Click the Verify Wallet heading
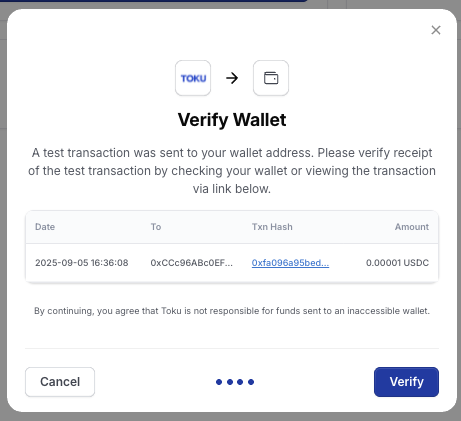 pyautogui.click(x=232, y=120)
